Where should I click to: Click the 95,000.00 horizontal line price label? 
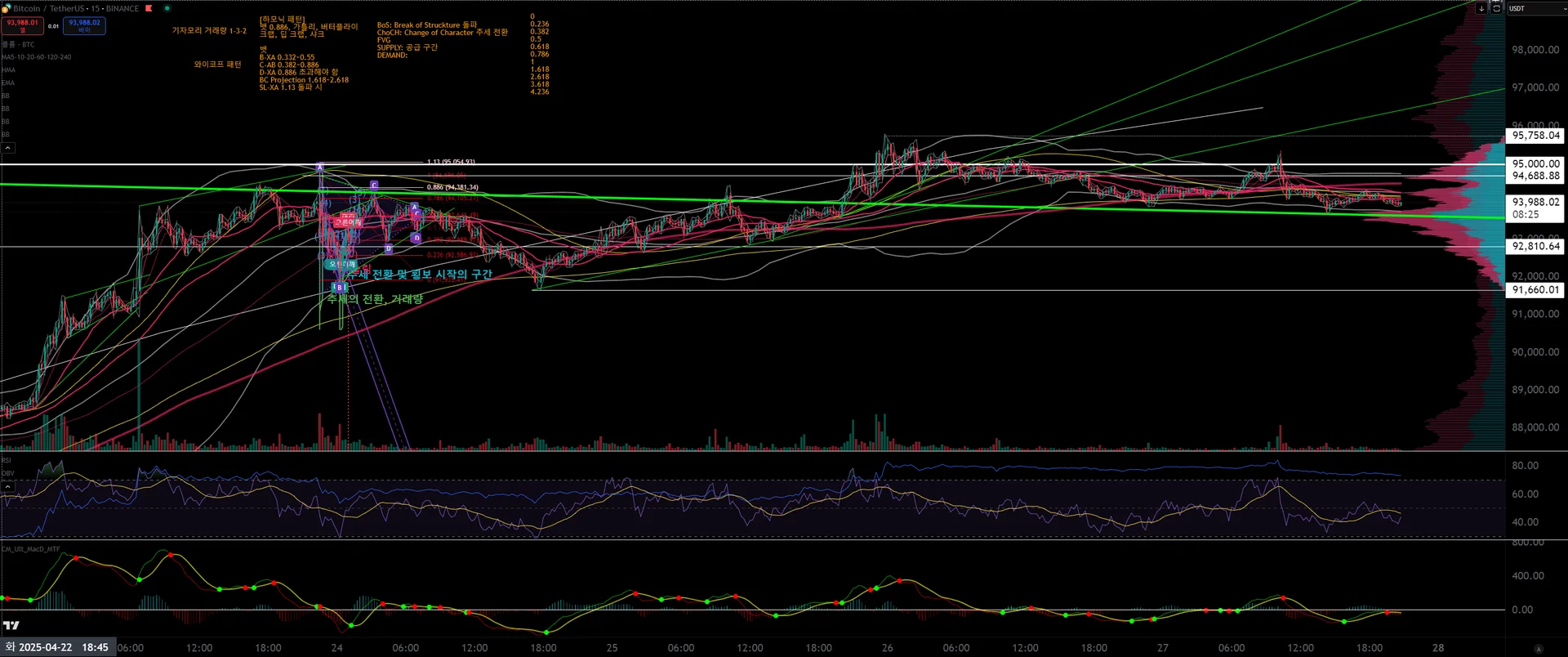coord(1535,163)
